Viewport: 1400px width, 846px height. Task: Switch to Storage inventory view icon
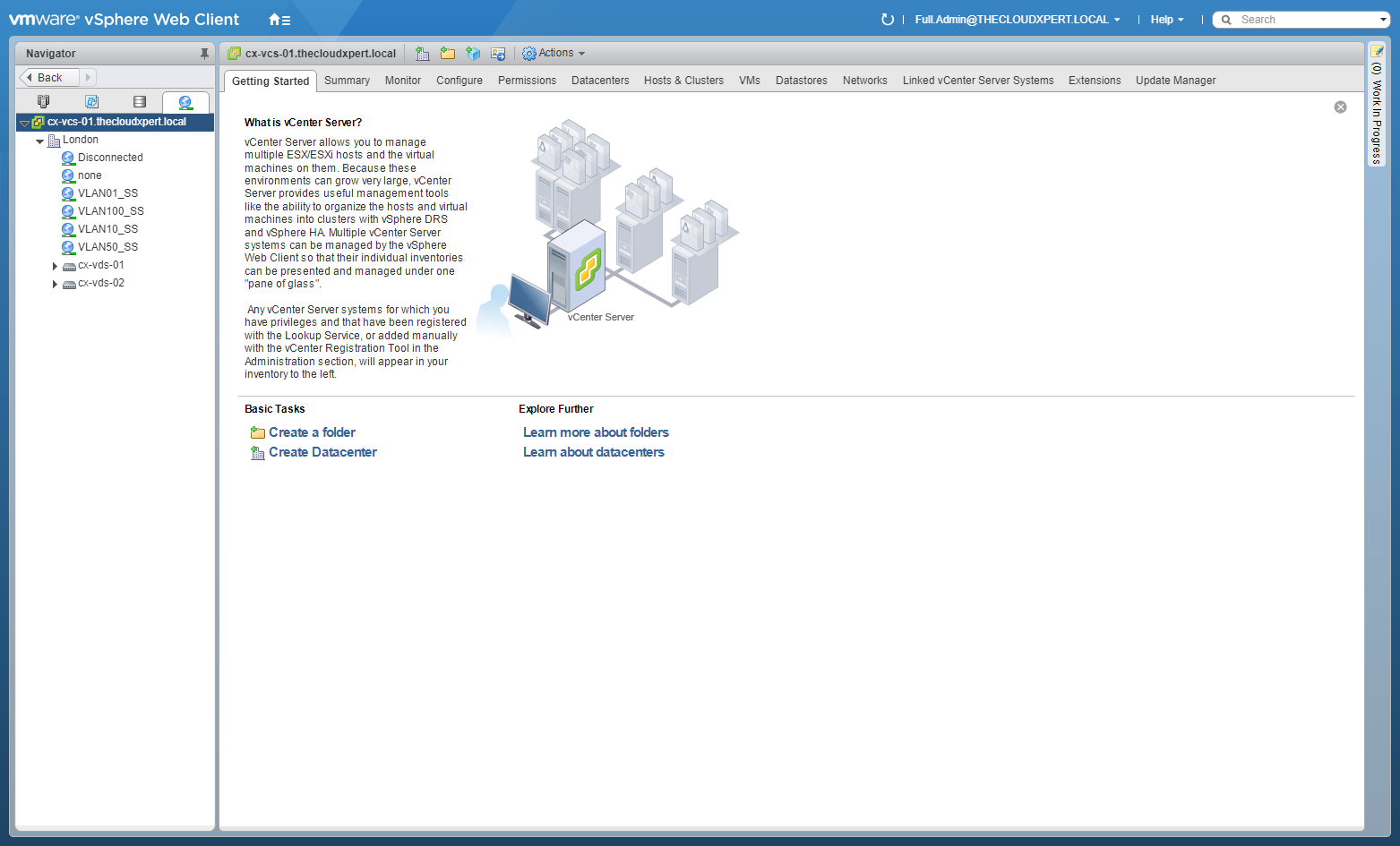(139, 102)
